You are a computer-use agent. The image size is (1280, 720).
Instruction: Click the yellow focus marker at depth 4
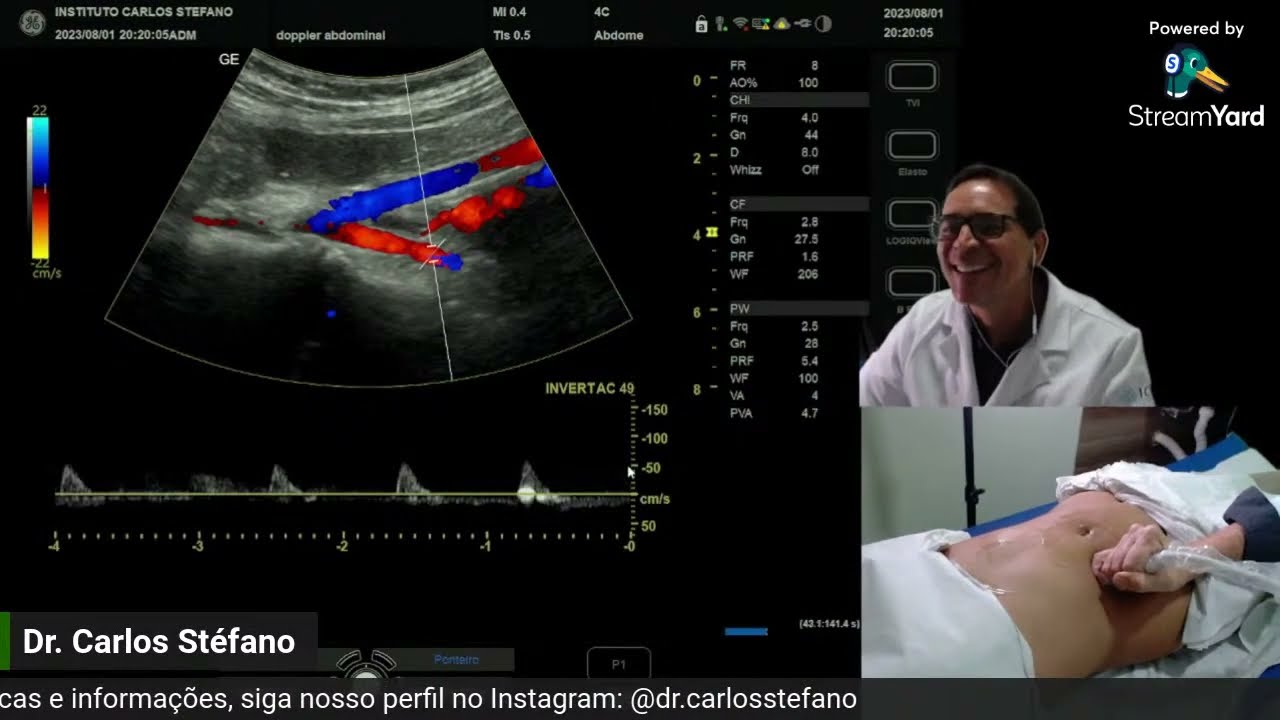[712, 233]
